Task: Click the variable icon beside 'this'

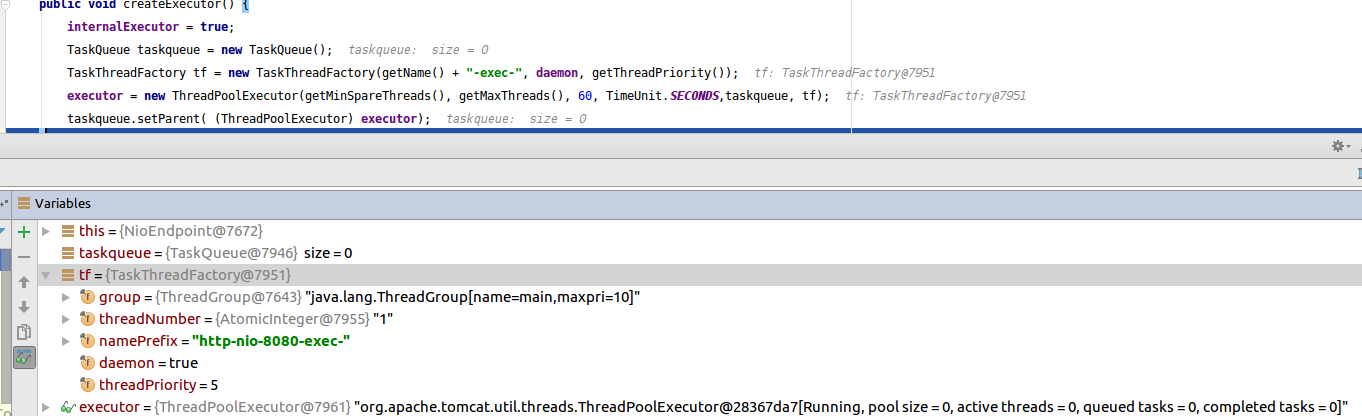Action: point(68,231)
